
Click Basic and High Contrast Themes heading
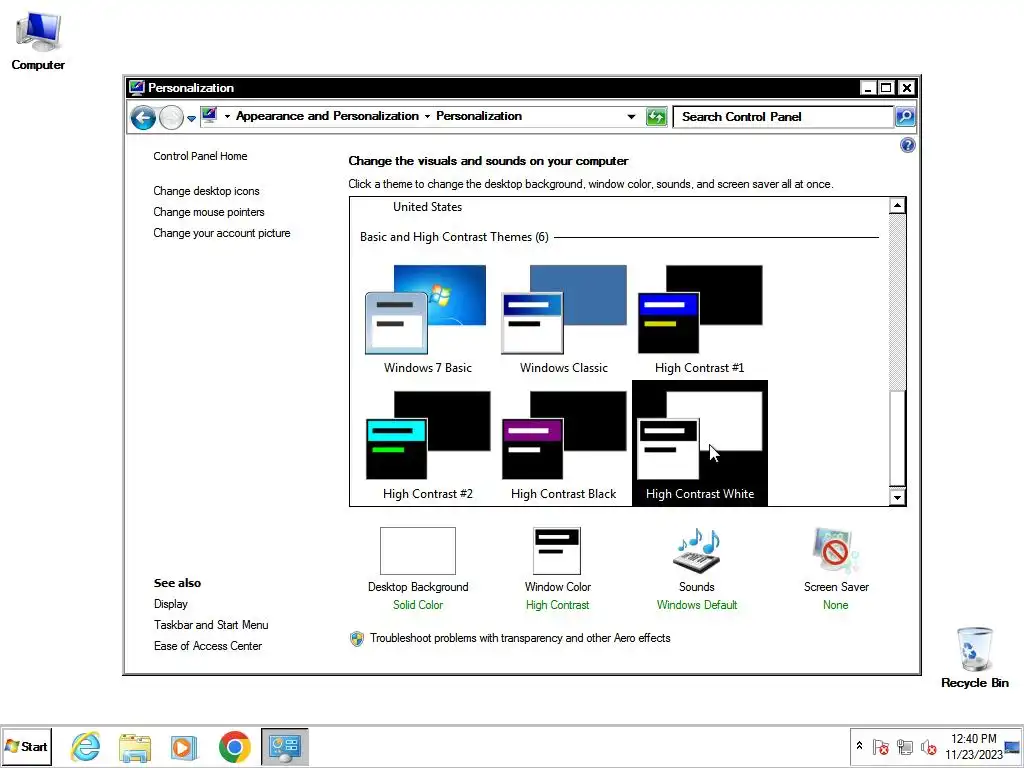tap(454, 237)
